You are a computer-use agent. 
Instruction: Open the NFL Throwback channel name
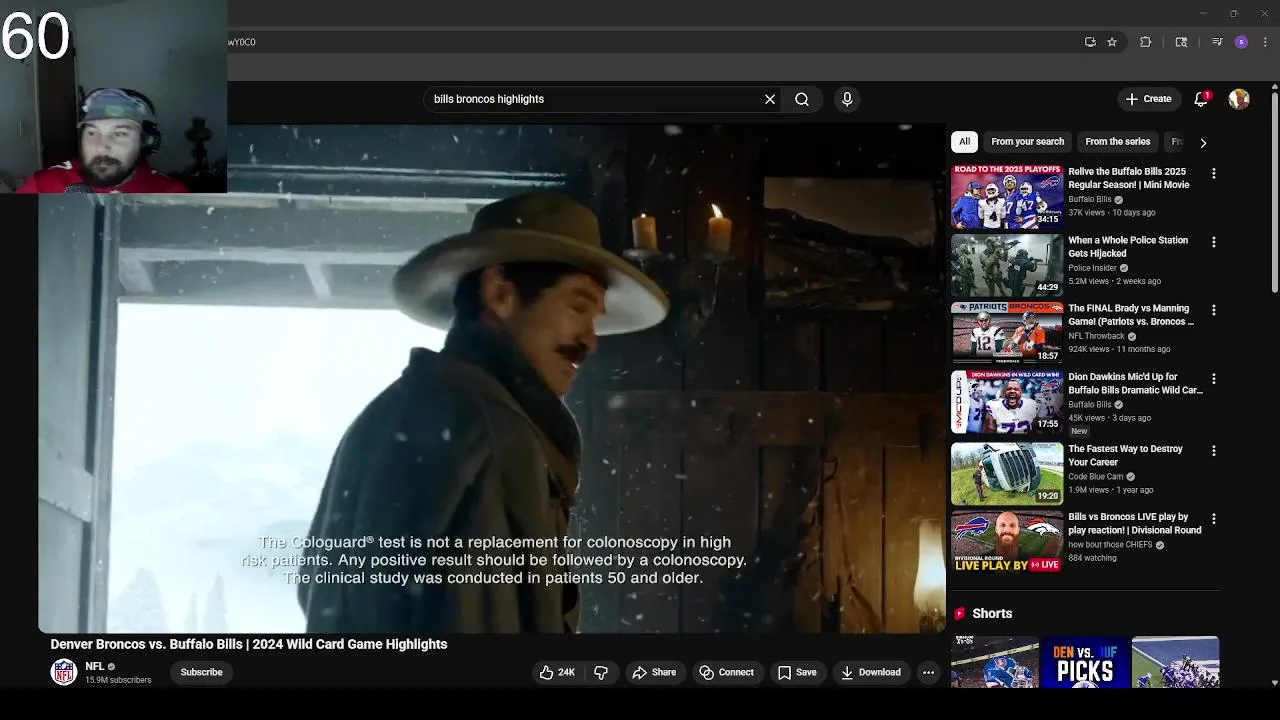pos(1096,336)
